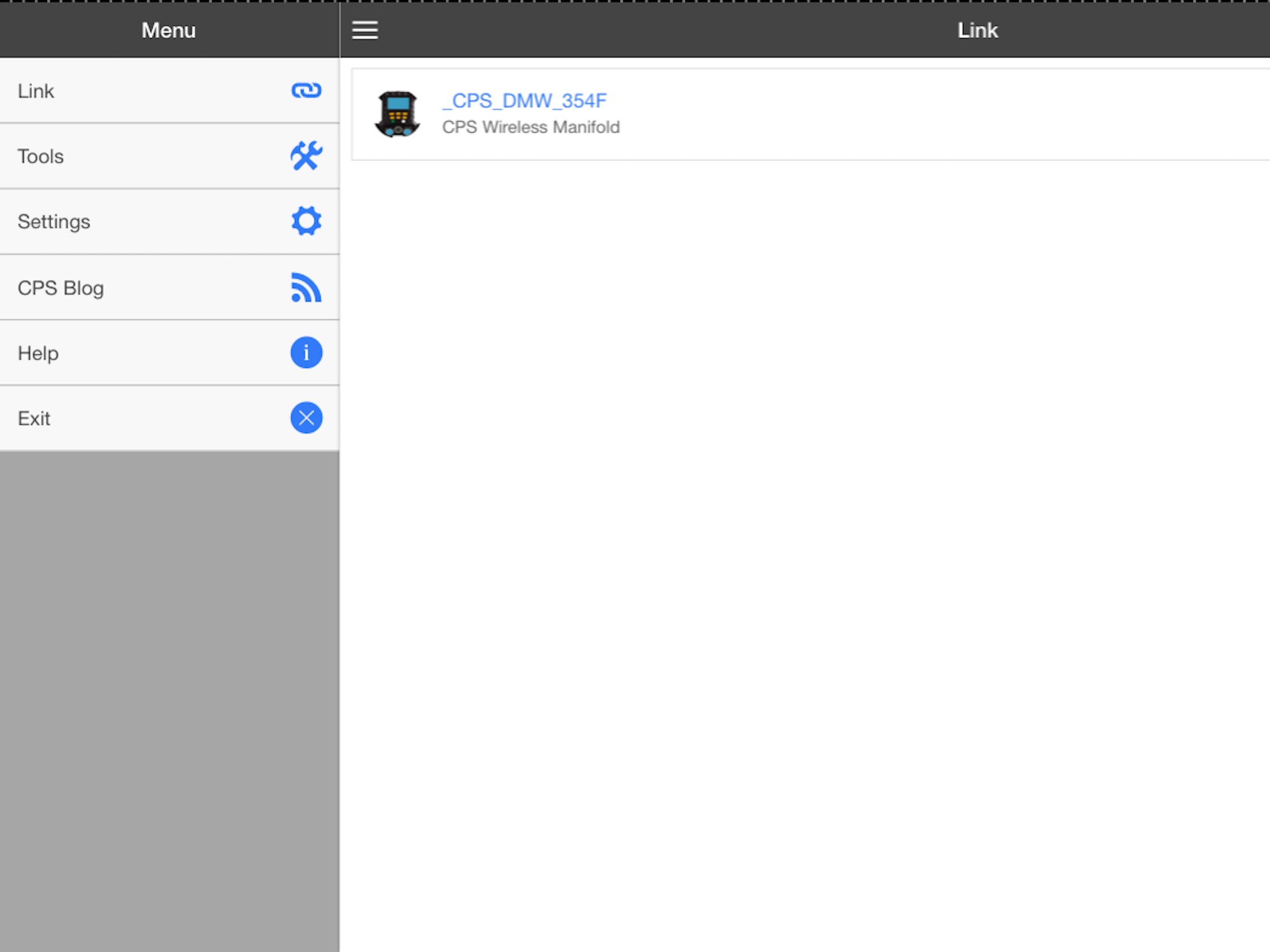1270x952 pixels.
Task: Click the Link page title in header
Action: (977, 30)
